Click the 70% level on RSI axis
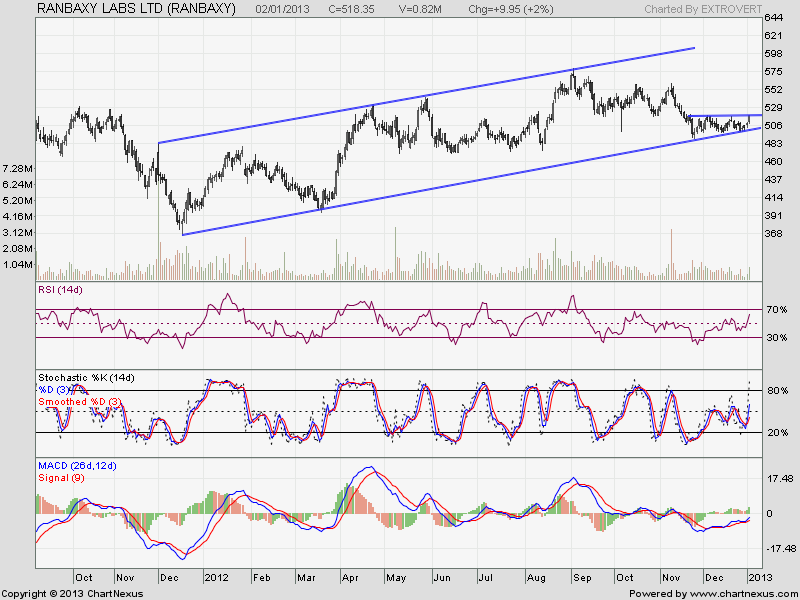The height and width of the screenshot is (600, 800). [x=776, y=310]
